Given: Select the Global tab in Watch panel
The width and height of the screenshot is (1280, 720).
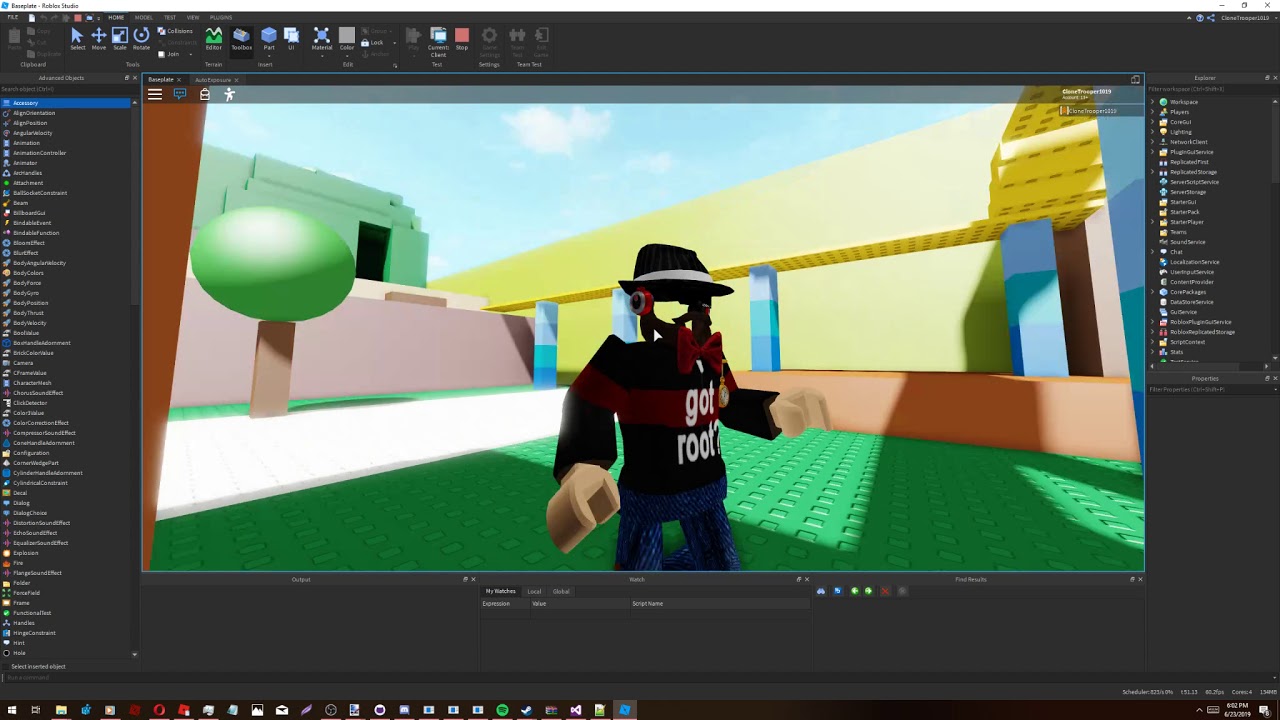Looking at the screenshot, I should (x=561, y=591).
